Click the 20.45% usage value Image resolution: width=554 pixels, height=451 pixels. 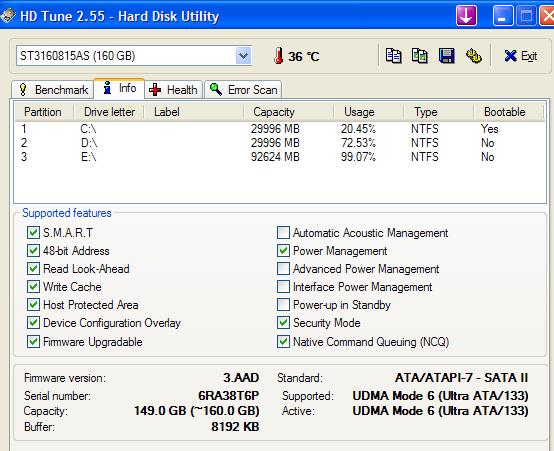358,129
